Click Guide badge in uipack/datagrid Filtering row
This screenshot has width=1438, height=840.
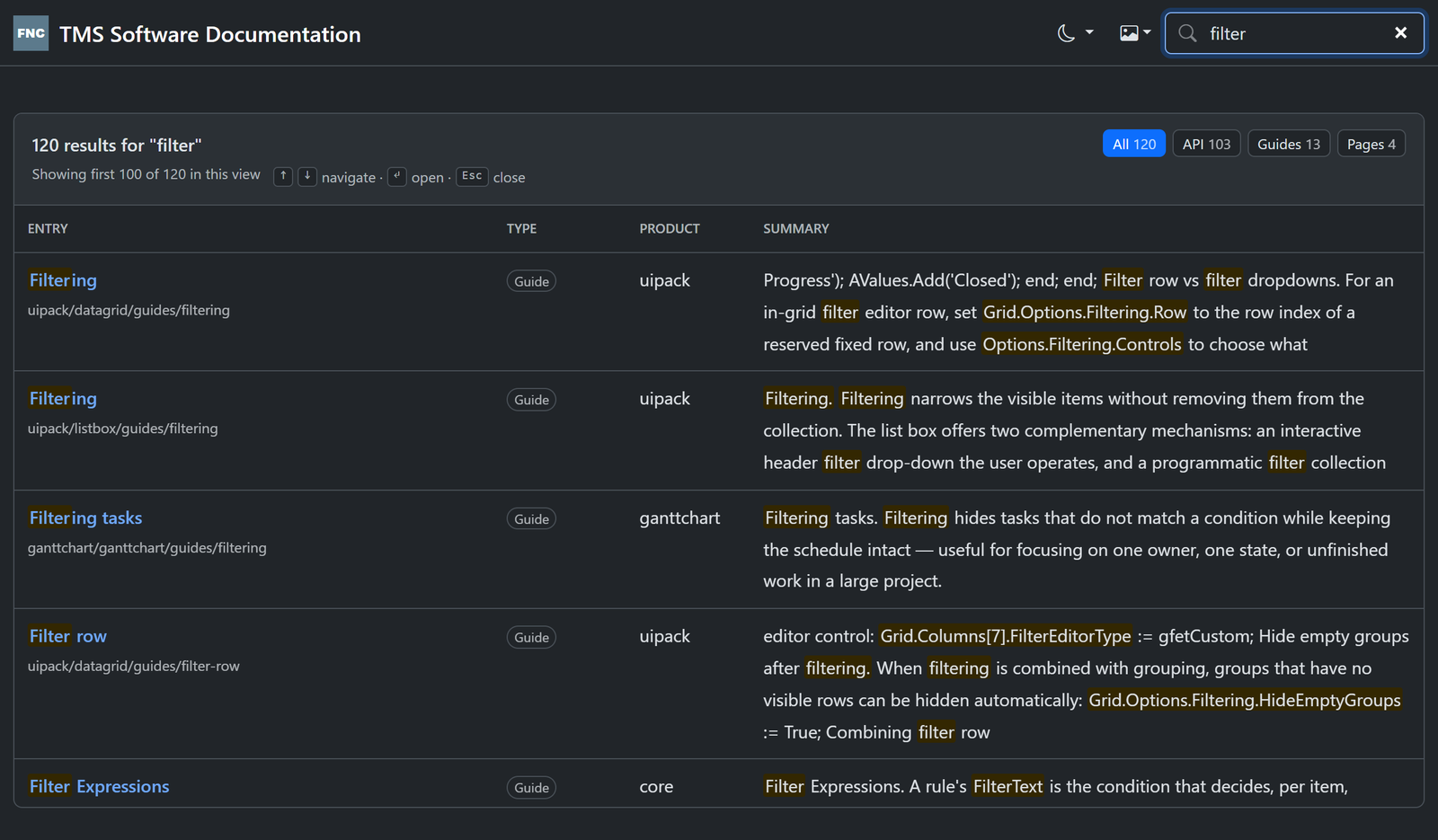531,281
